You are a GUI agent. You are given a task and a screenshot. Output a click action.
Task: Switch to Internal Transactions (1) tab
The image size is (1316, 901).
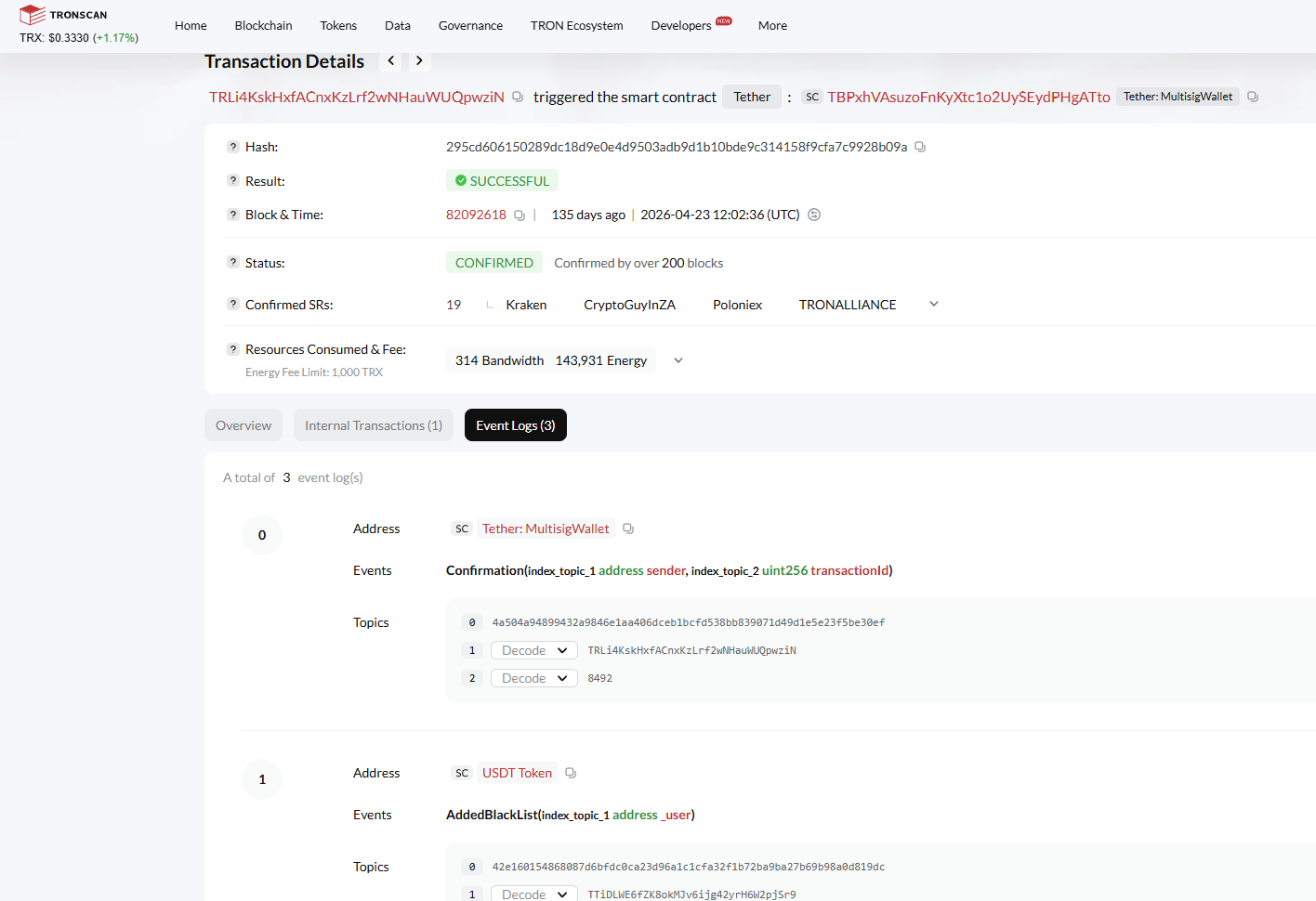click(374, 425)
